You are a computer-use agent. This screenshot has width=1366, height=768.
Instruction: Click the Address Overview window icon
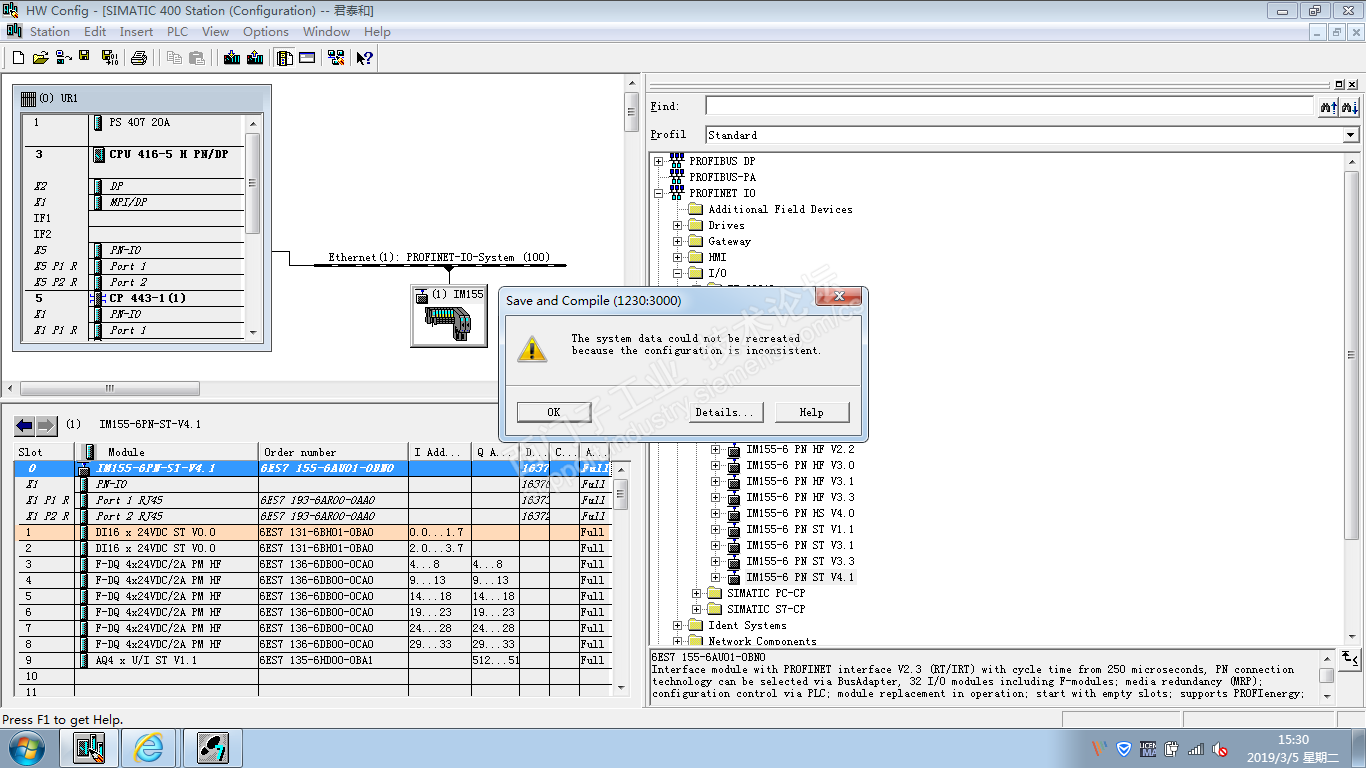coord(307,58)
